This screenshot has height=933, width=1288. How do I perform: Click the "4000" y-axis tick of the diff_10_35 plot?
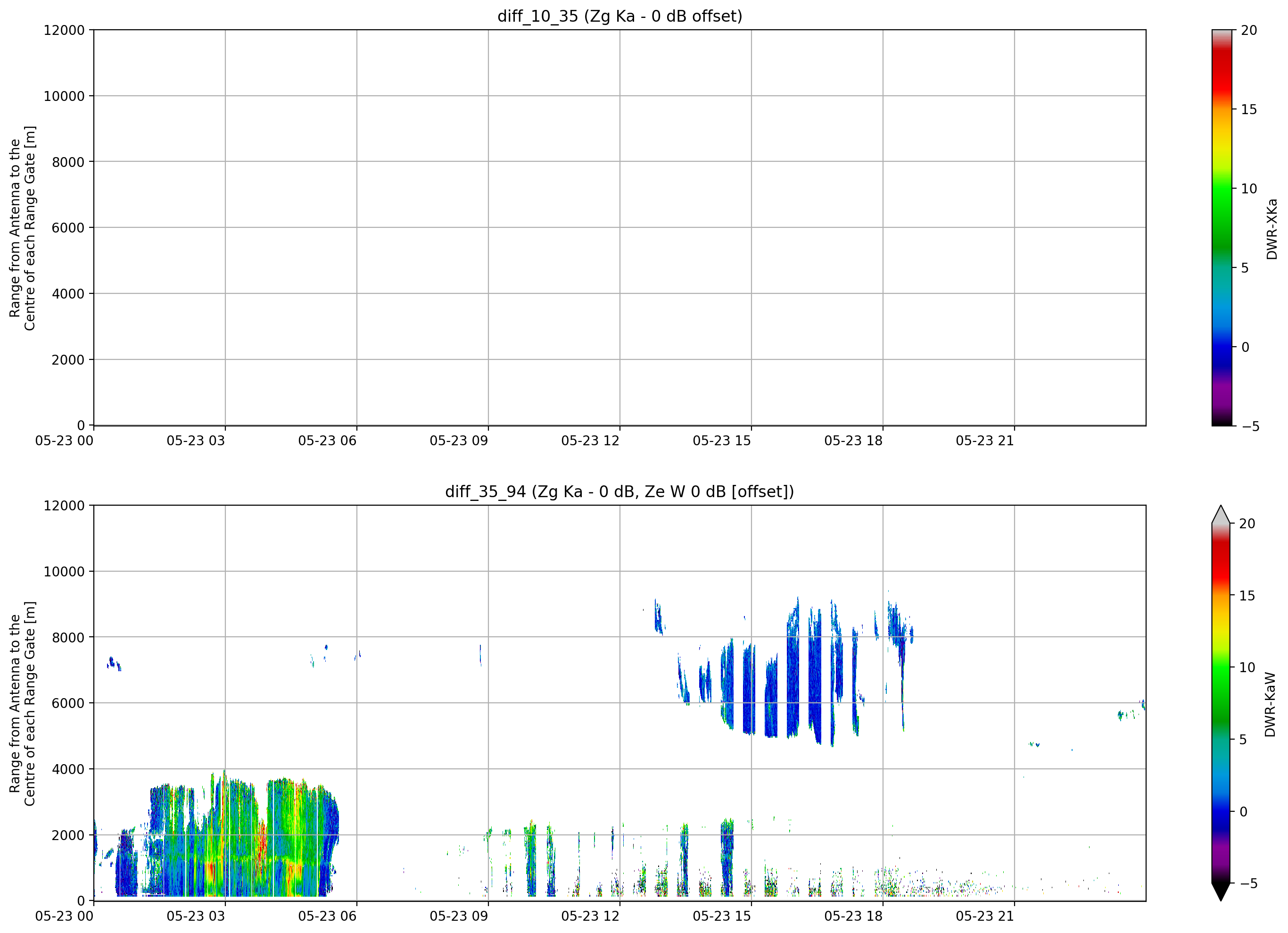(x=68, y=294)
